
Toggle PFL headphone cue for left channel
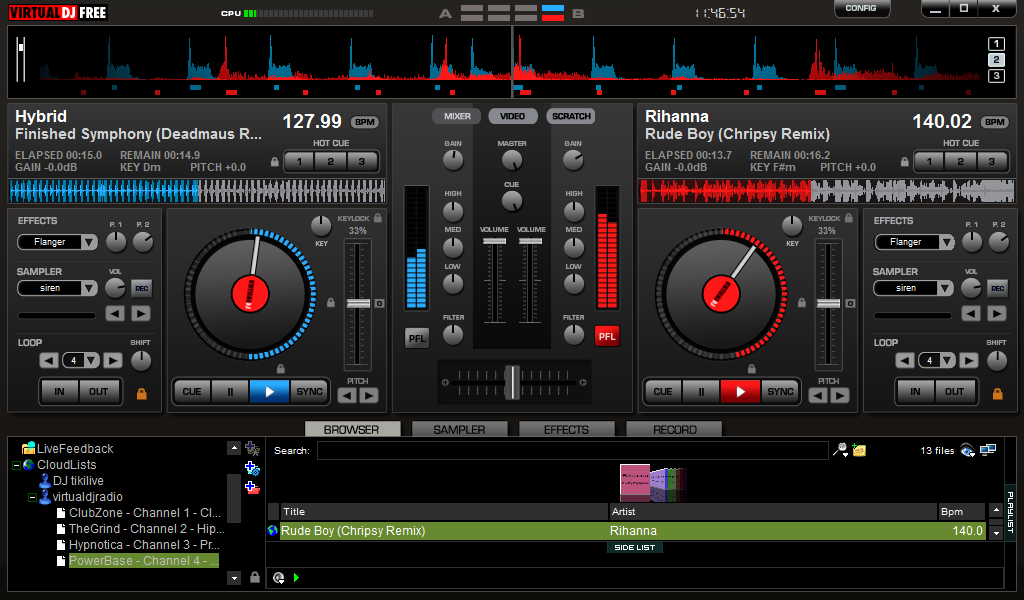click(x=417, y=338)
